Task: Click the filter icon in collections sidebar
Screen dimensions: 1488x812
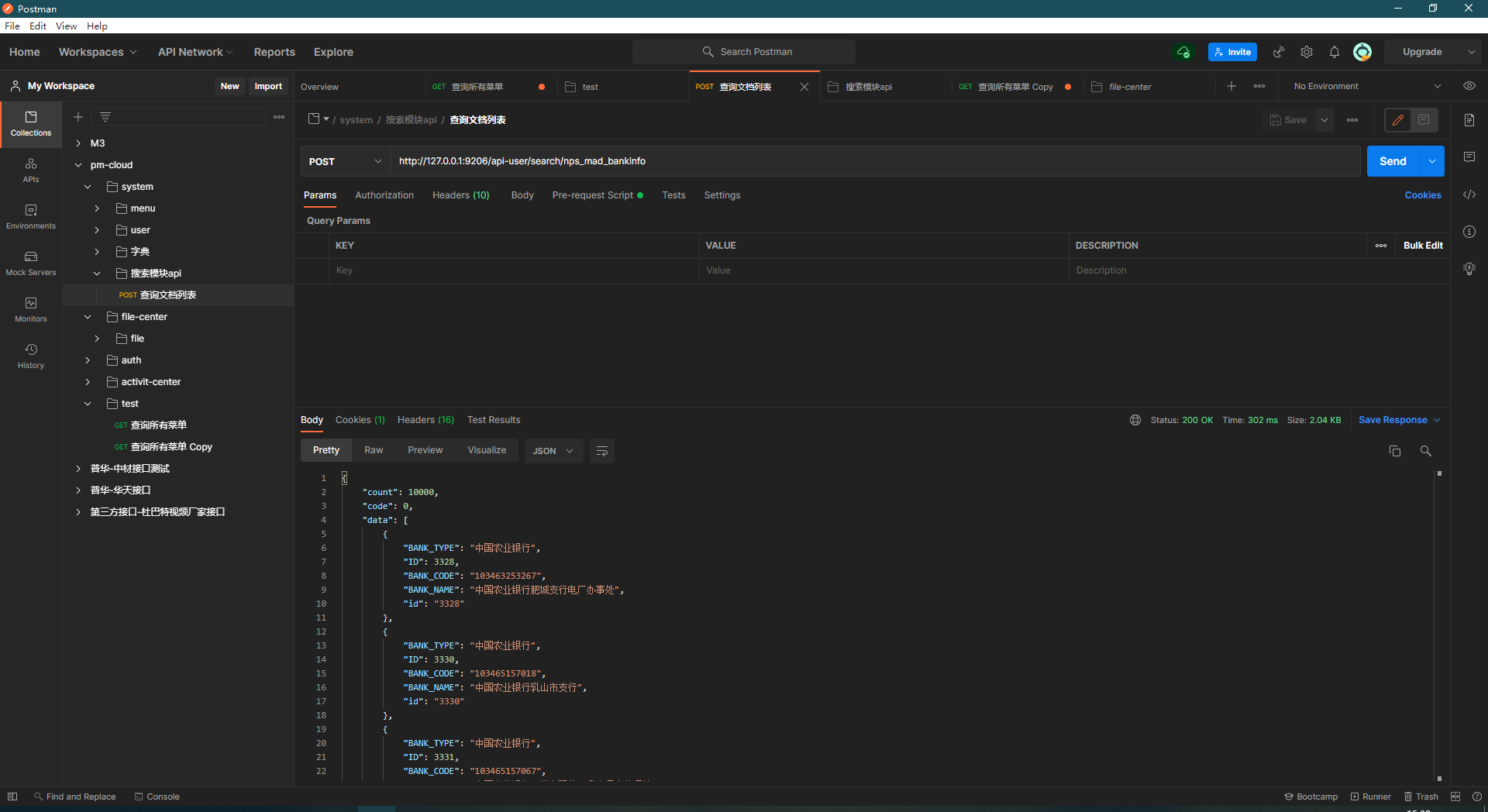Action: pos(105,117)
